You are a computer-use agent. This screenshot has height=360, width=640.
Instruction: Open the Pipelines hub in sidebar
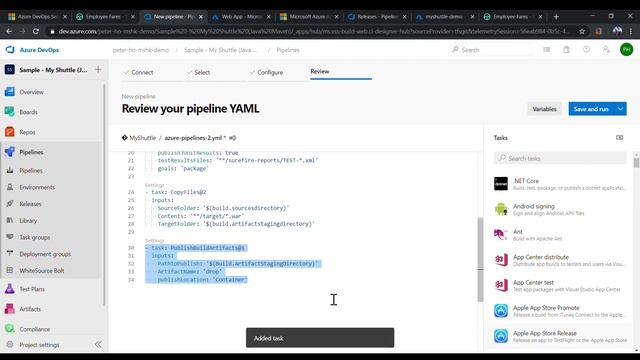tap(31, 152)
